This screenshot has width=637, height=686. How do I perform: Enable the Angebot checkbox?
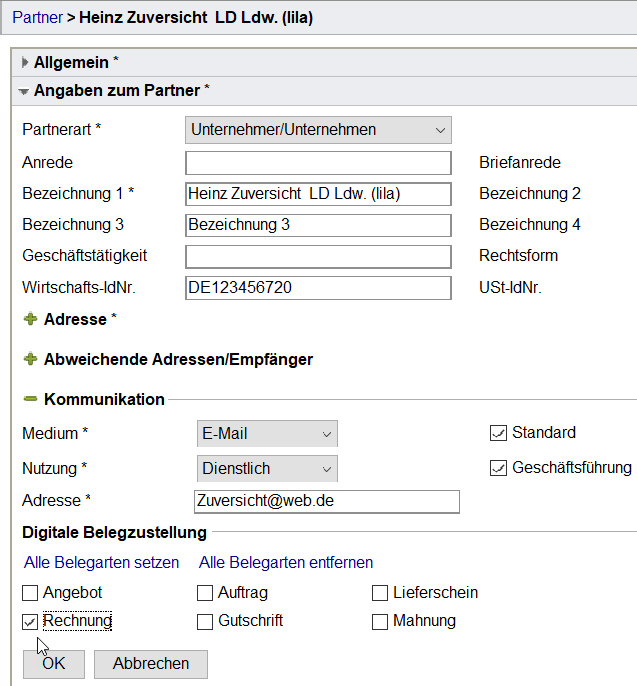click(30, 593)
